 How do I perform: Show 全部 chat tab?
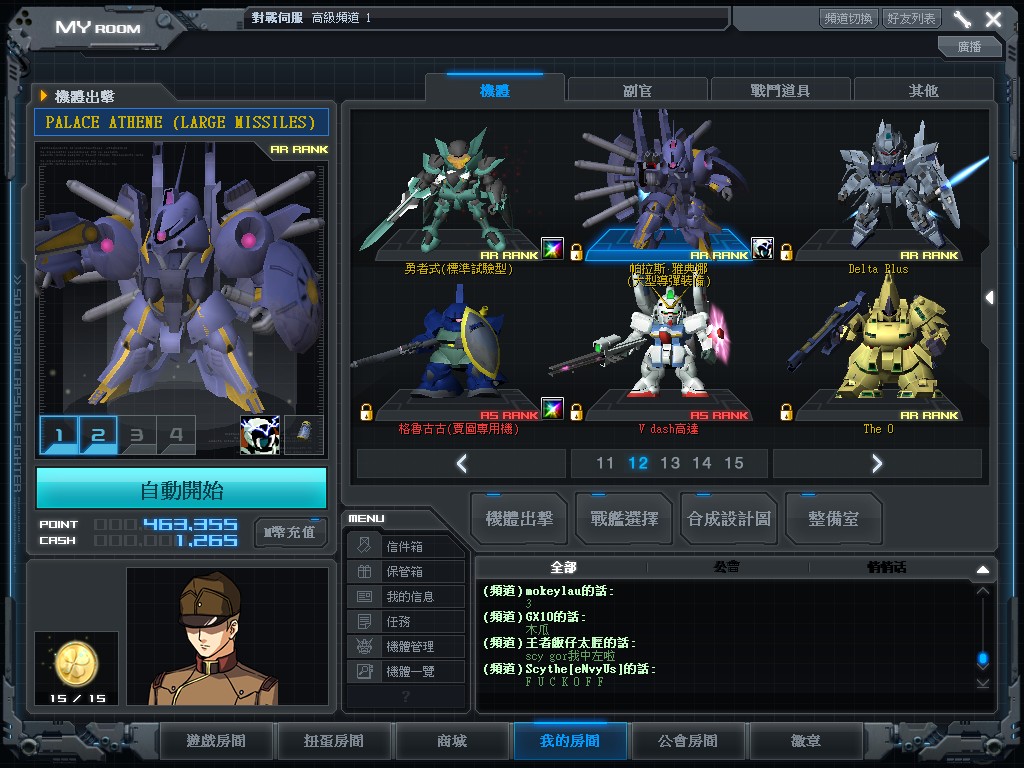tap(563, 567)
